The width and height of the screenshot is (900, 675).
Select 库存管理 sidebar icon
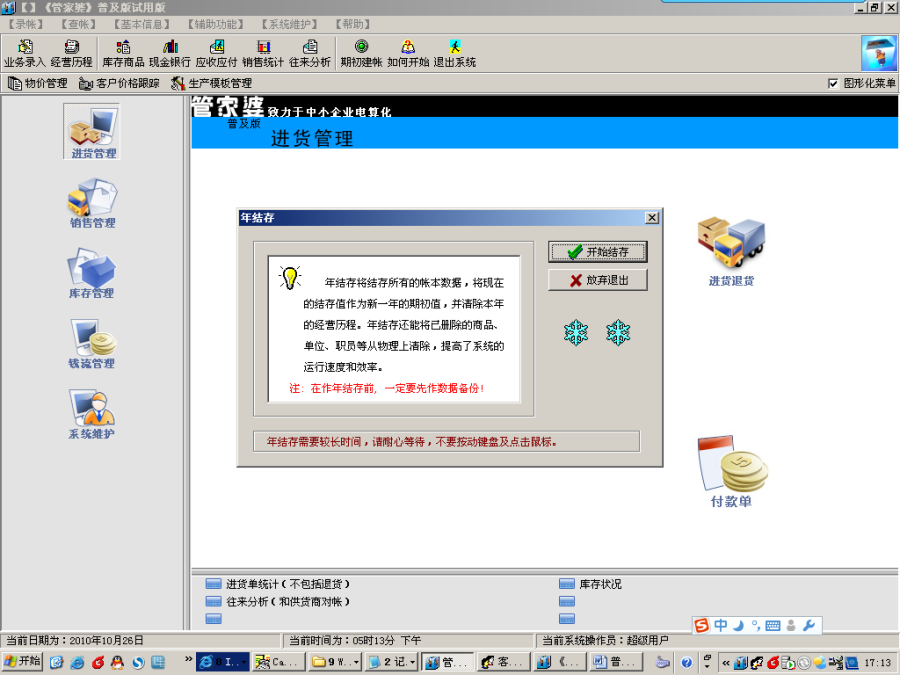(x=92, y=273)
